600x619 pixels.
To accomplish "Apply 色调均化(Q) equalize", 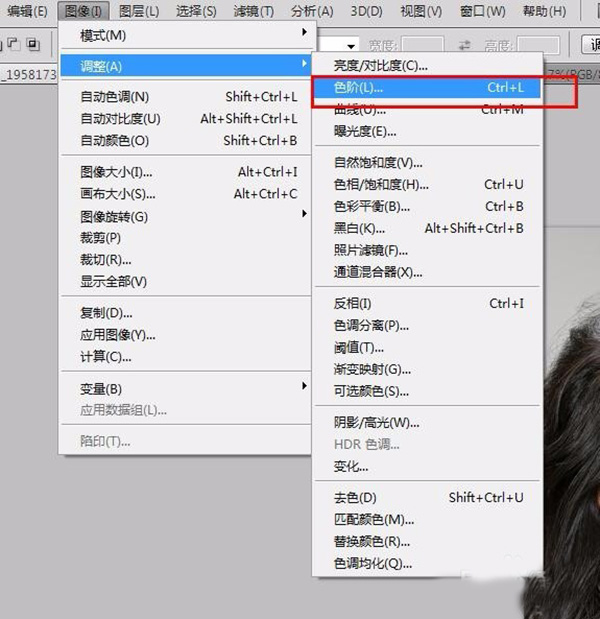I will [x=428, y=564].
